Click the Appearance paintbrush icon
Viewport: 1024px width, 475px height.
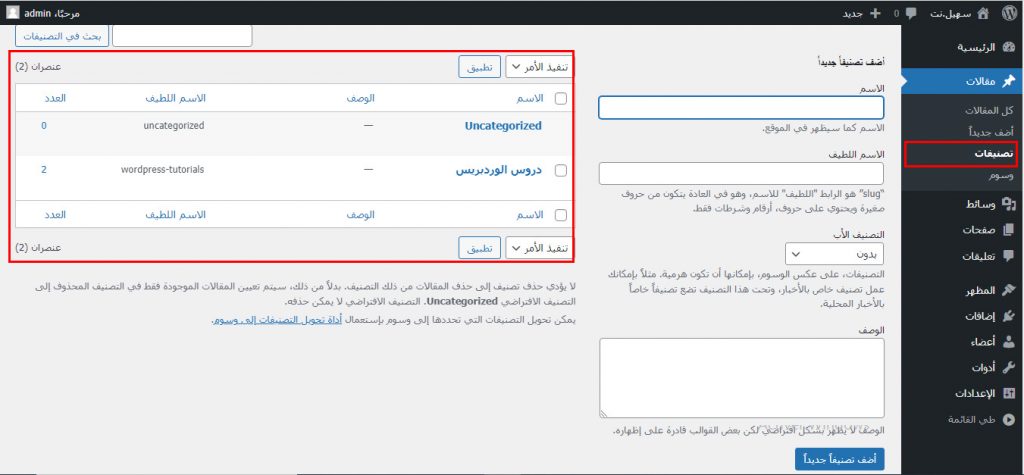pos(1009,290)
